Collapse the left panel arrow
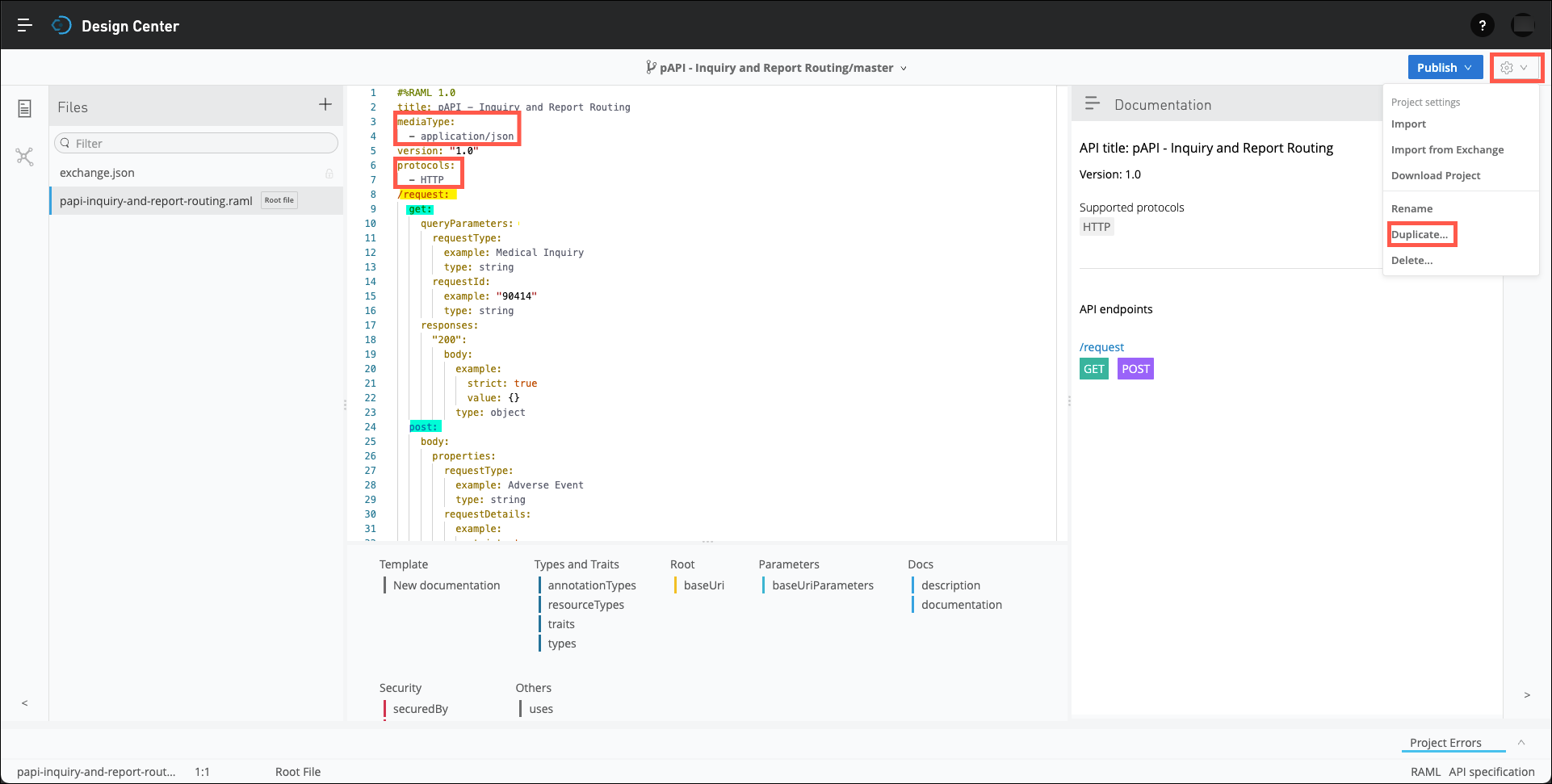This screenshot has height=784, width=1552. [x=25, y=703]
